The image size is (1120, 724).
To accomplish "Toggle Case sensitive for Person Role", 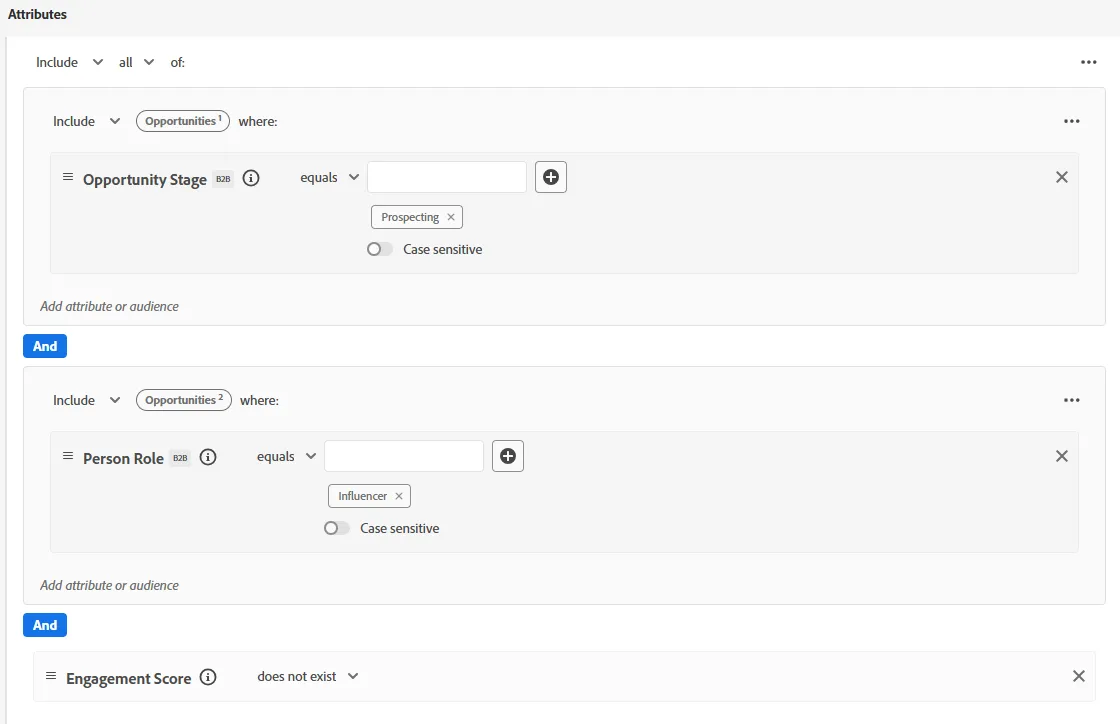I will (x=336, y=528).
